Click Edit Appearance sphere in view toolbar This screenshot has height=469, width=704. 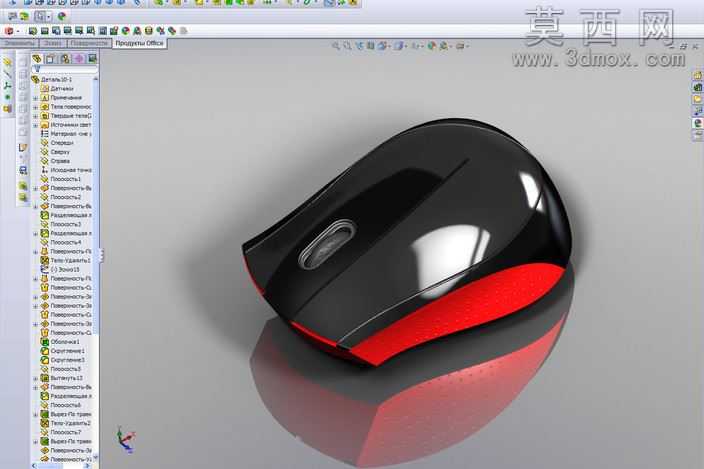coord(432,46)
